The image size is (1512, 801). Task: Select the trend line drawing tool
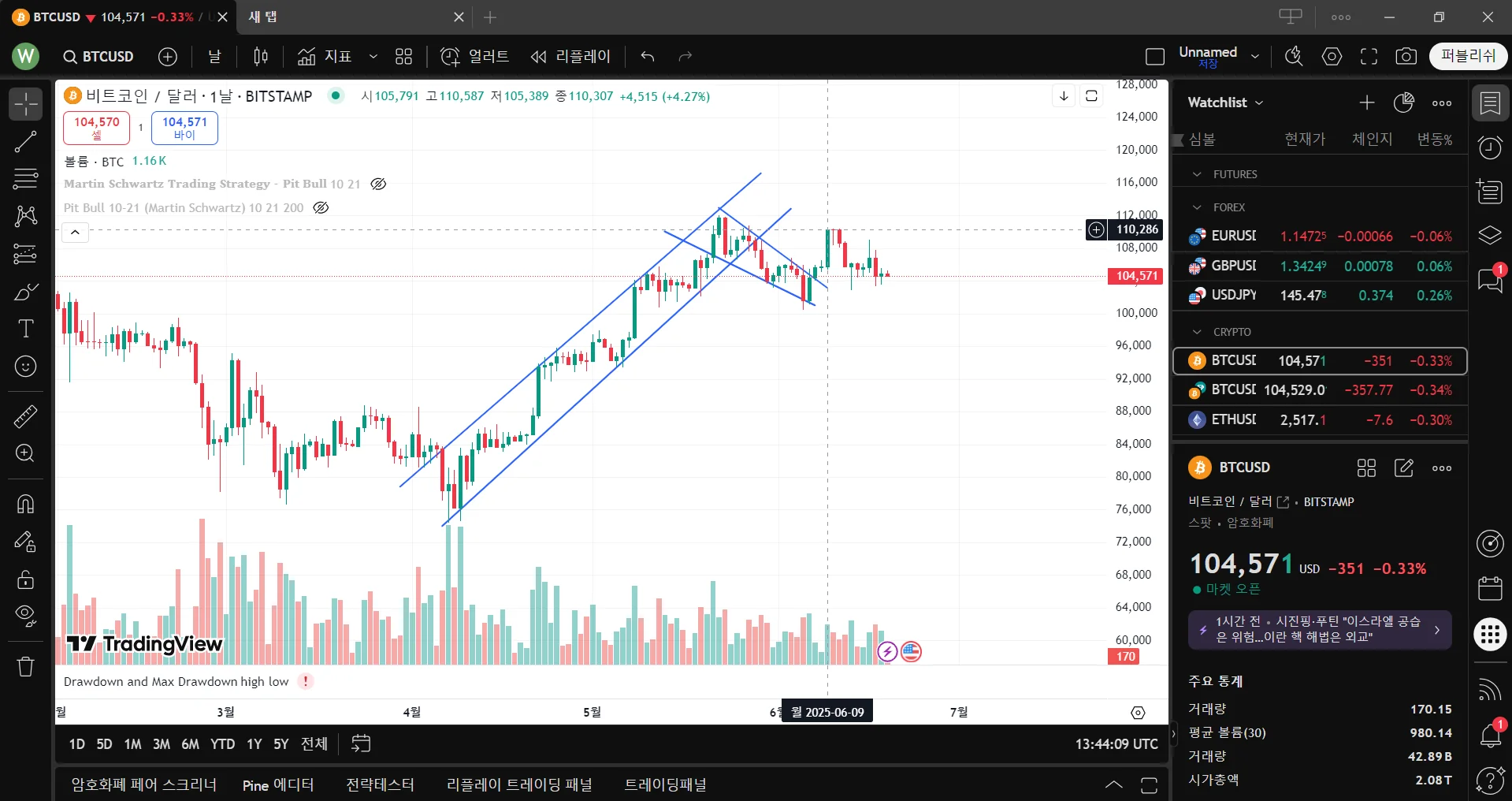tap(25, 142)
